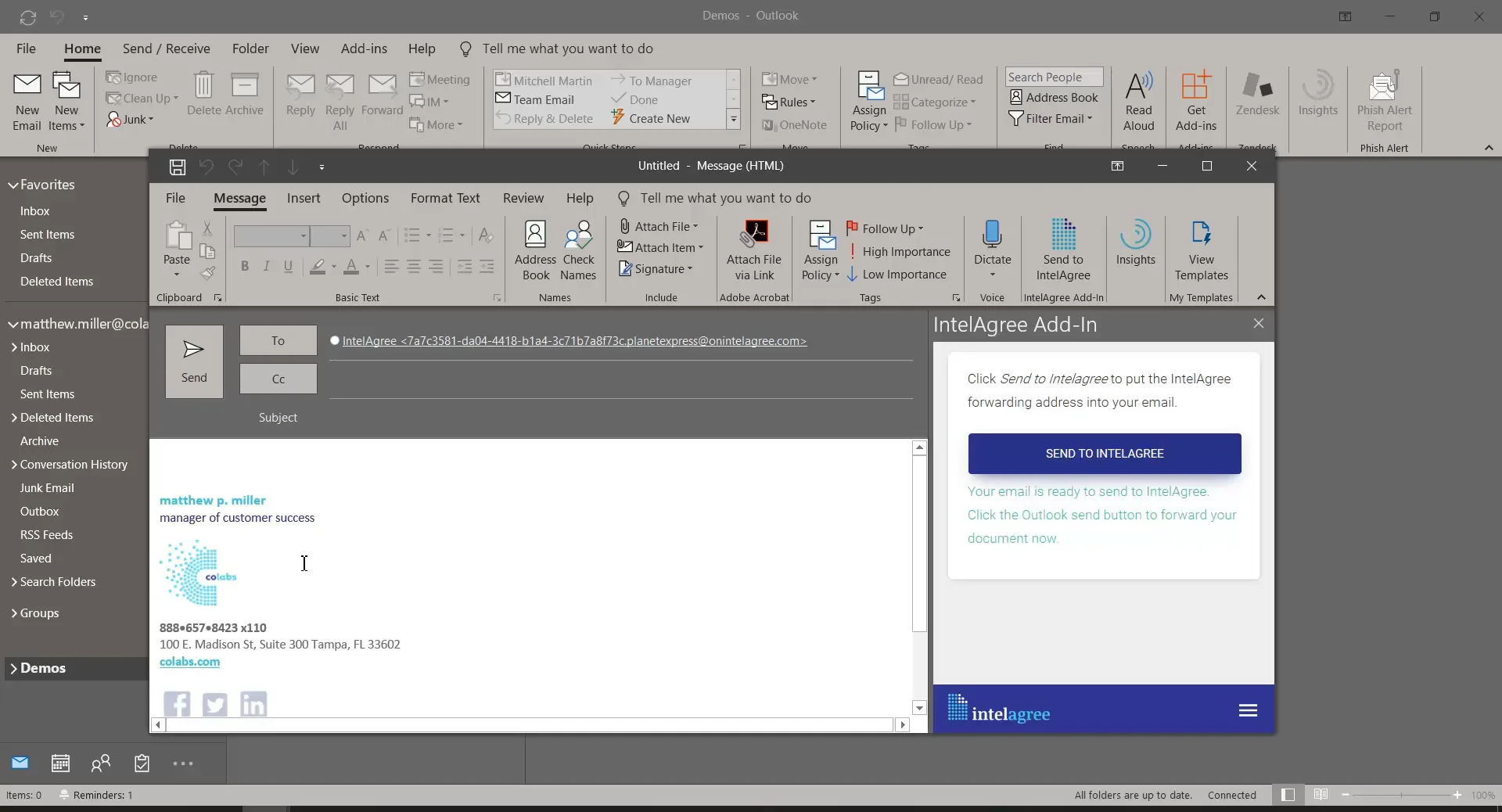Click Send to IntelAgree ribbon icon
Viewport: 1502px width, 812px height.
tap(1063, 250)
